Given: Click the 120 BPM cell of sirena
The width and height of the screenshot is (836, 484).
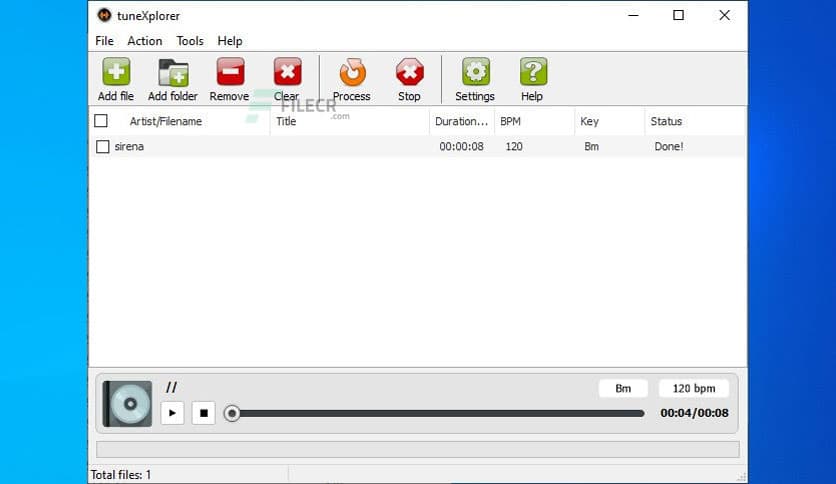Looking at the screenshot, I should tap(514, 147).
